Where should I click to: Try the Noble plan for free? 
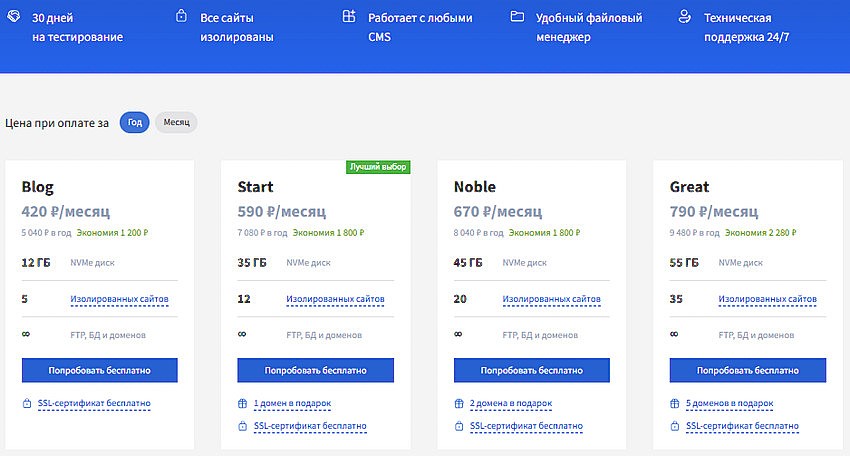pyautogui.click(x=532, y=370)
